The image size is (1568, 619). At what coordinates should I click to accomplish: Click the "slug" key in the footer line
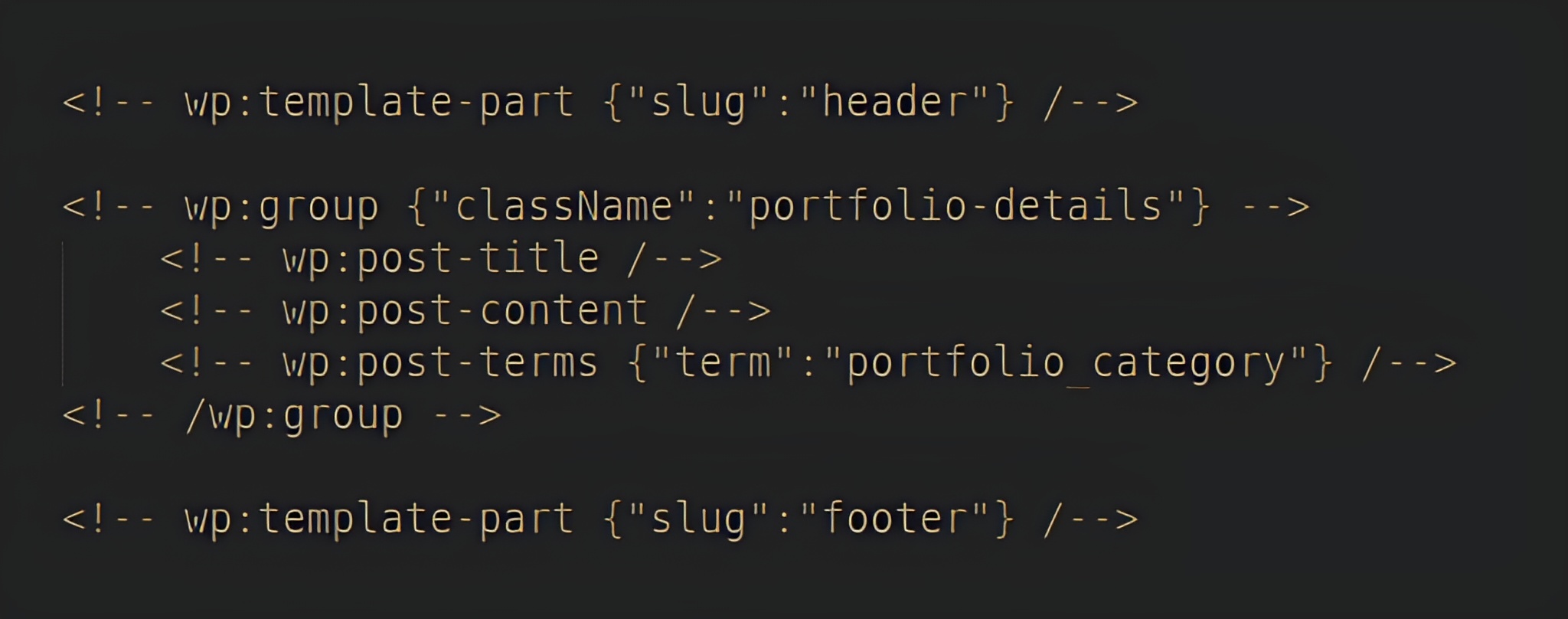pyautogui.click(x=697, y=519)
